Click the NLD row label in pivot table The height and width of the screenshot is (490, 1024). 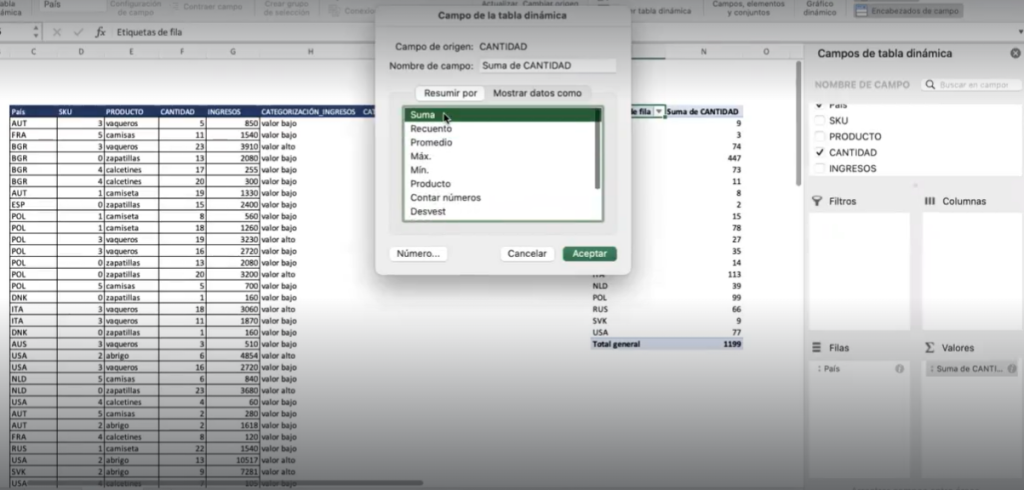[627, 286]
